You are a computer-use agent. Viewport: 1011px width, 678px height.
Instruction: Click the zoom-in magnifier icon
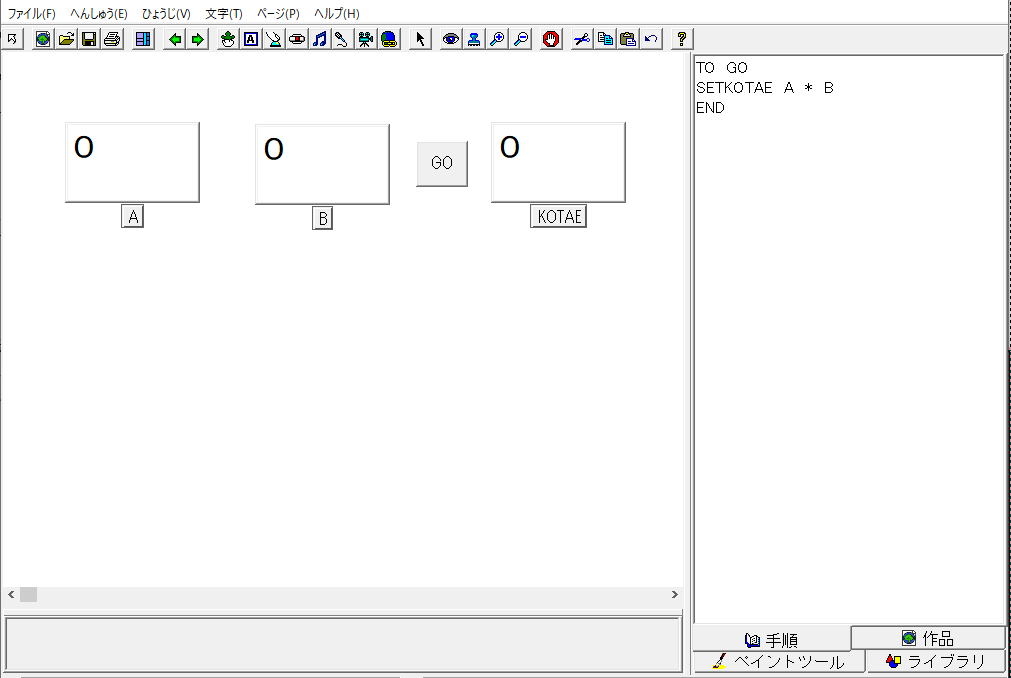[497, 39]
